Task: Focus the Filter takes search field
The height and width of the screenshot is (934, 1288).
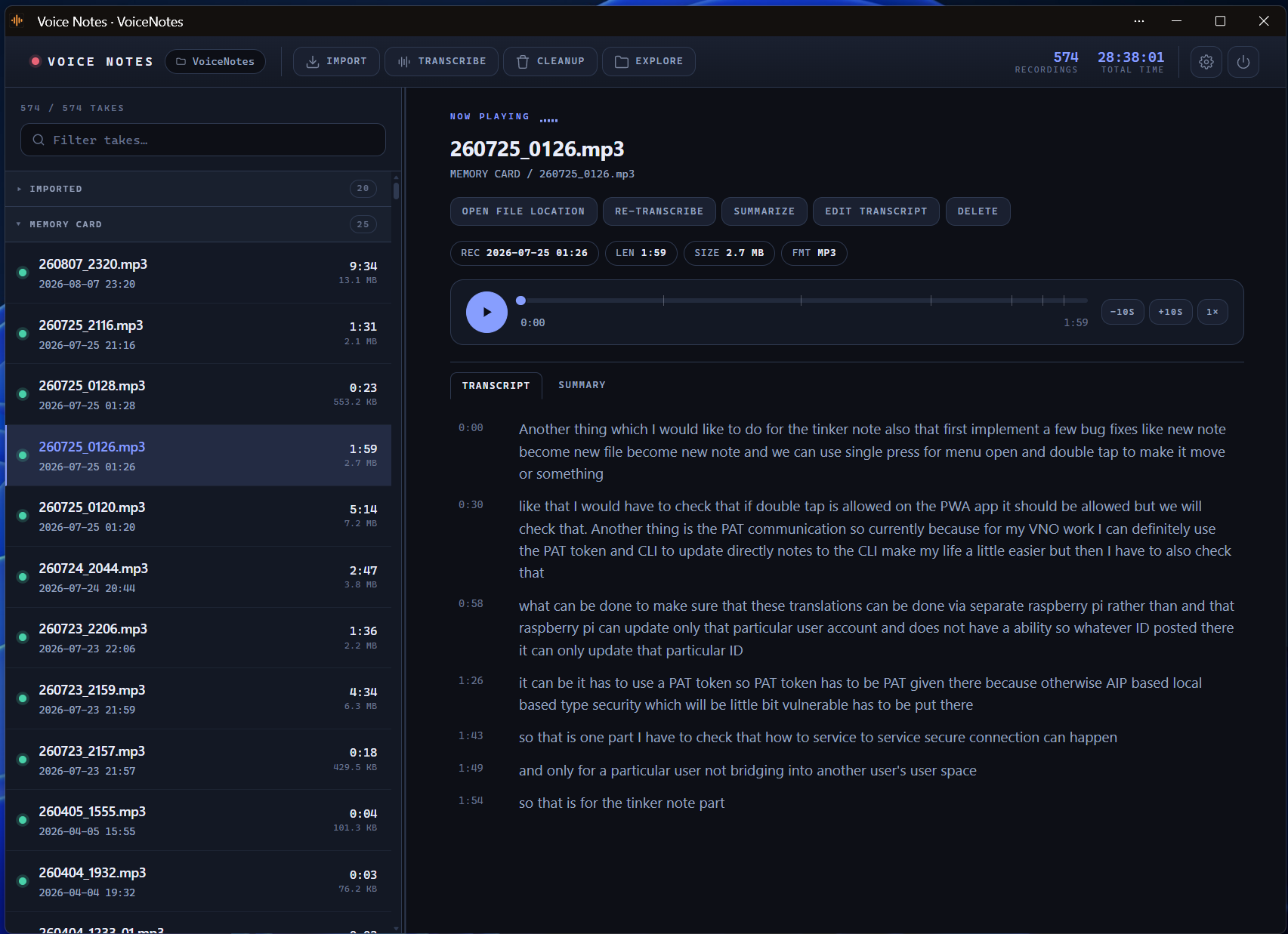Action: point(203,140)
